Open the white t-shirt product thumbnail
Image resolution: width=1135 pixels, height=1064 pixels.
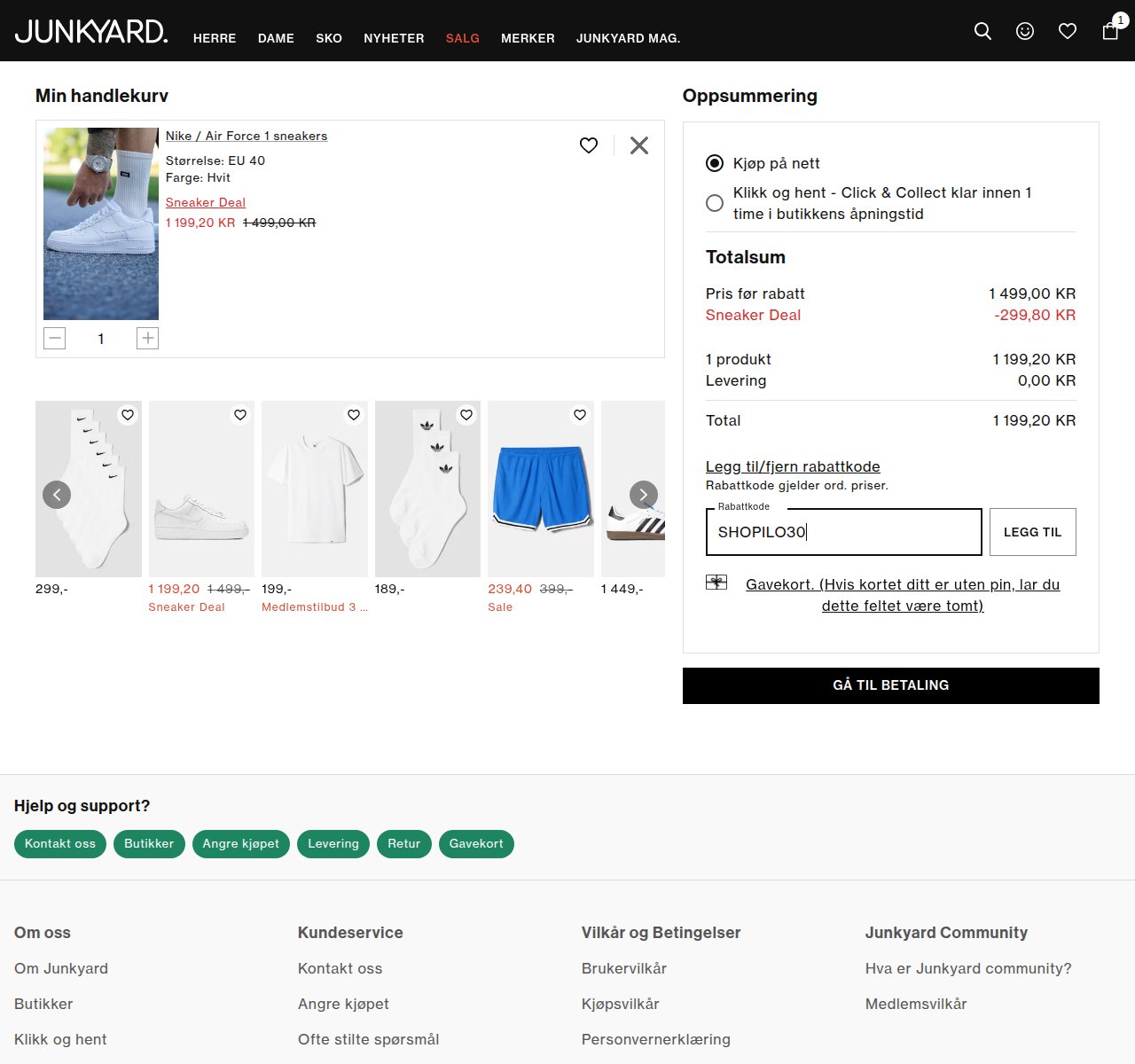tap(315, 489)
